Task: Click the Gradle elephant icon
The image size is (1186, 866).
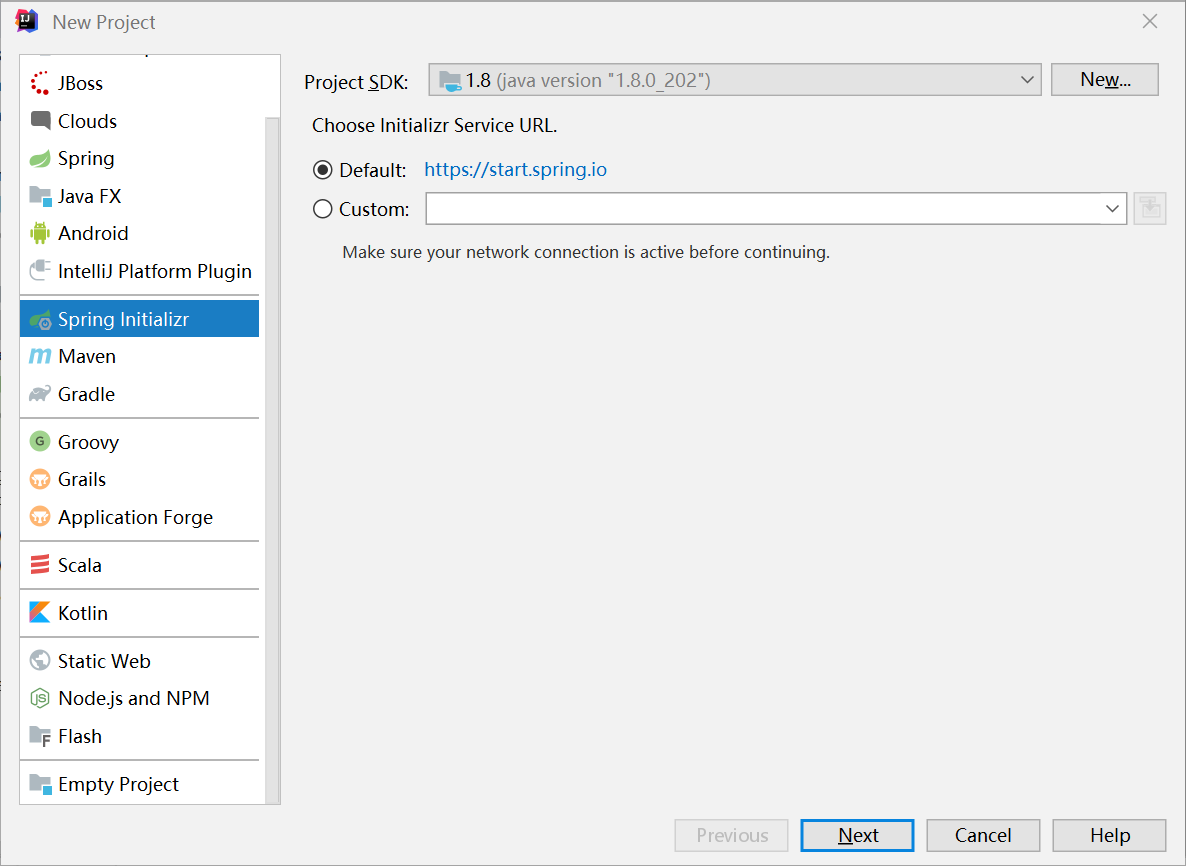Action: 40,394
